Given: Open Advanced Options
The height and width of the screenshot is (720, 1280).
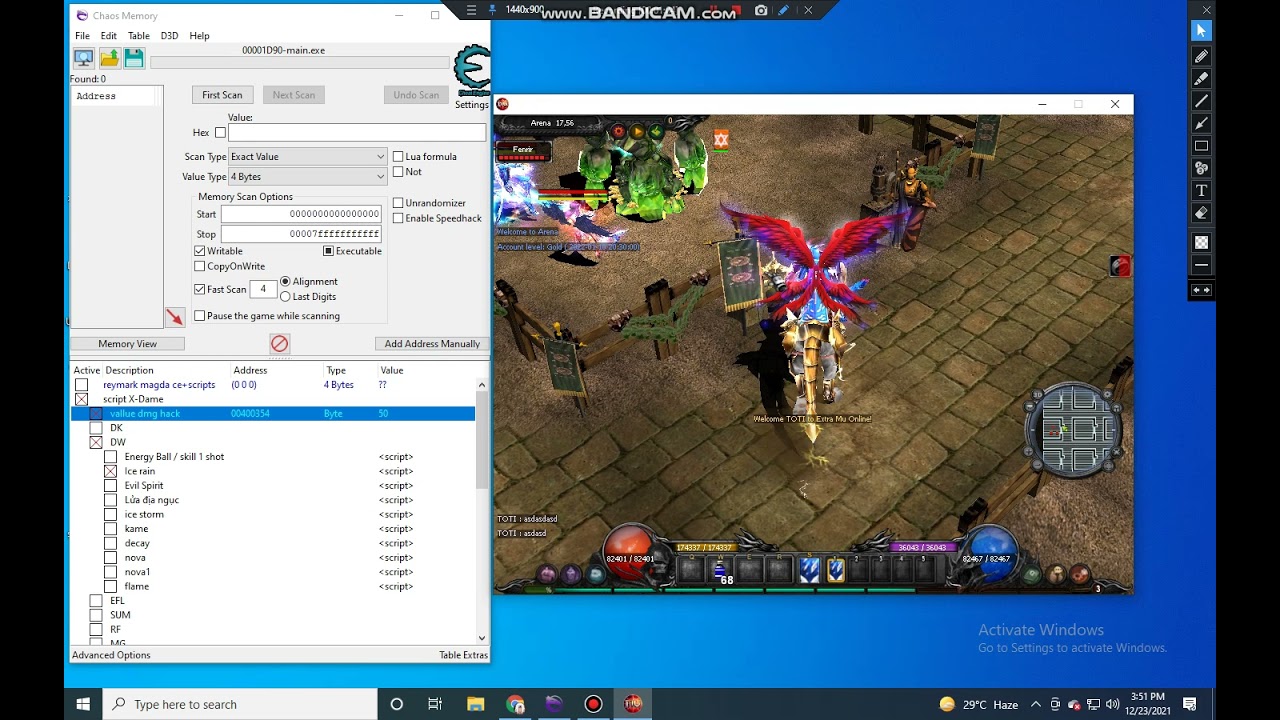Looking at the screenshot, I should pos(111,655).
